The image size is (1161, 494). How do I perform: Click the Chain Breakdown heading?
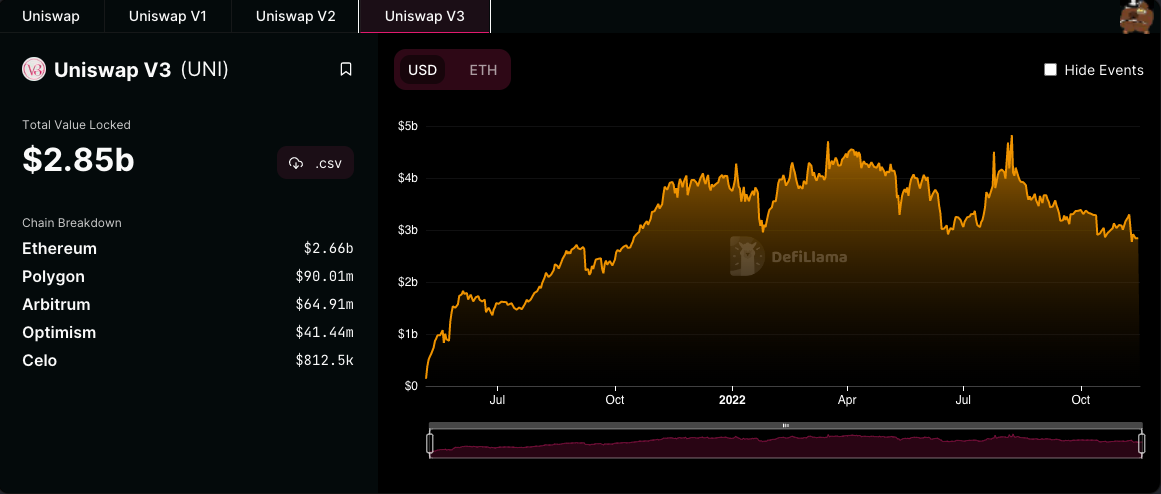pyautogui.click(x=72, y=223)
